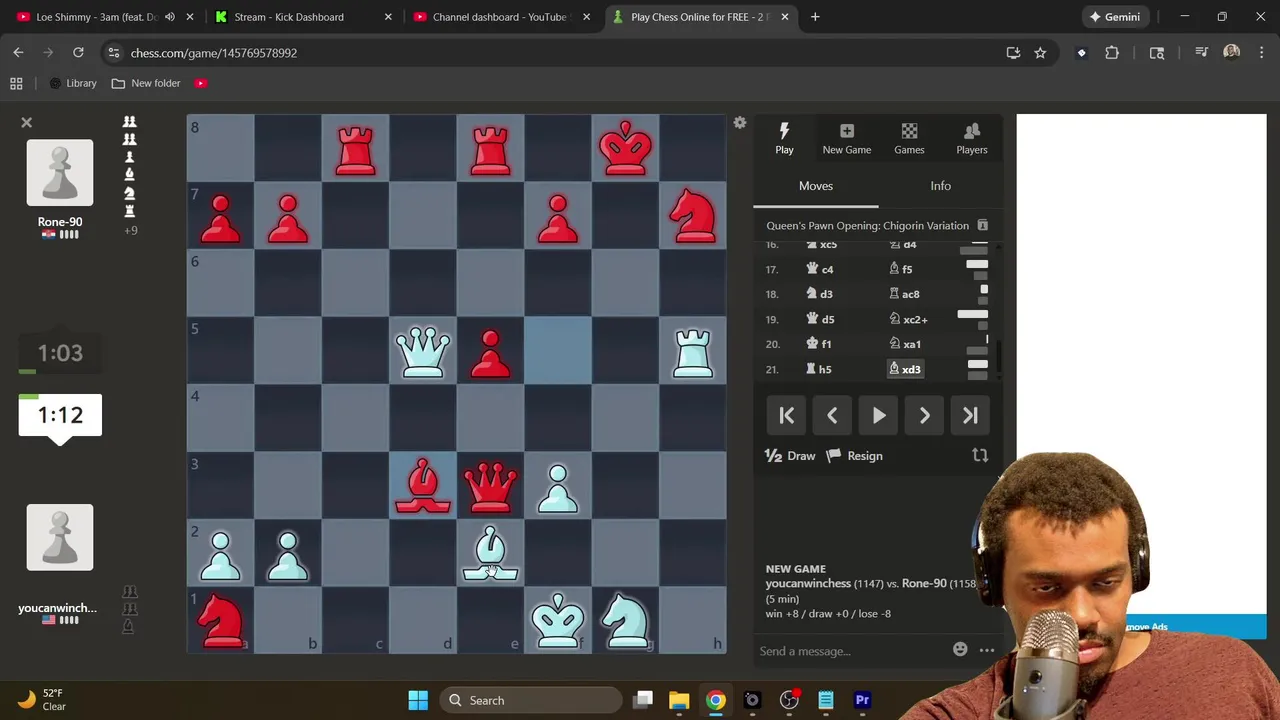Bookmark this page with the star icon
The width and height of the screenshot is (1280, 720).
(1040, 53)
